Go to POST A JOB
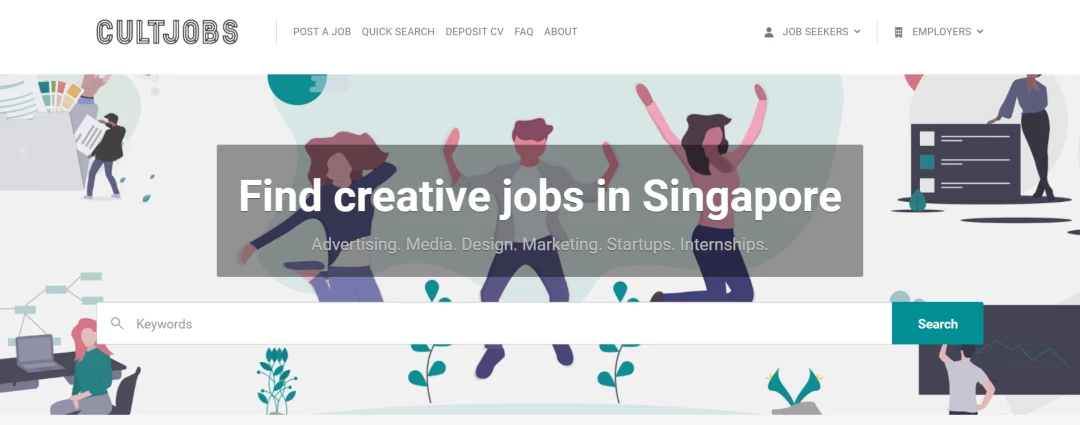This screenshot has width=1080, height=425. (322, 32)
